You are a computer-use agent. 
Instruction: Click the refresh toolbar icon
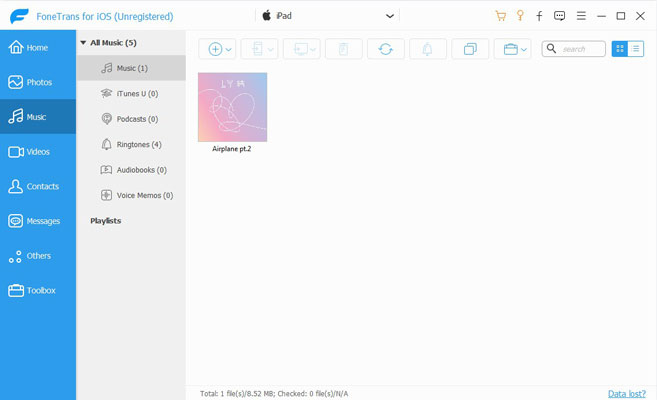[x=385, y=49]
